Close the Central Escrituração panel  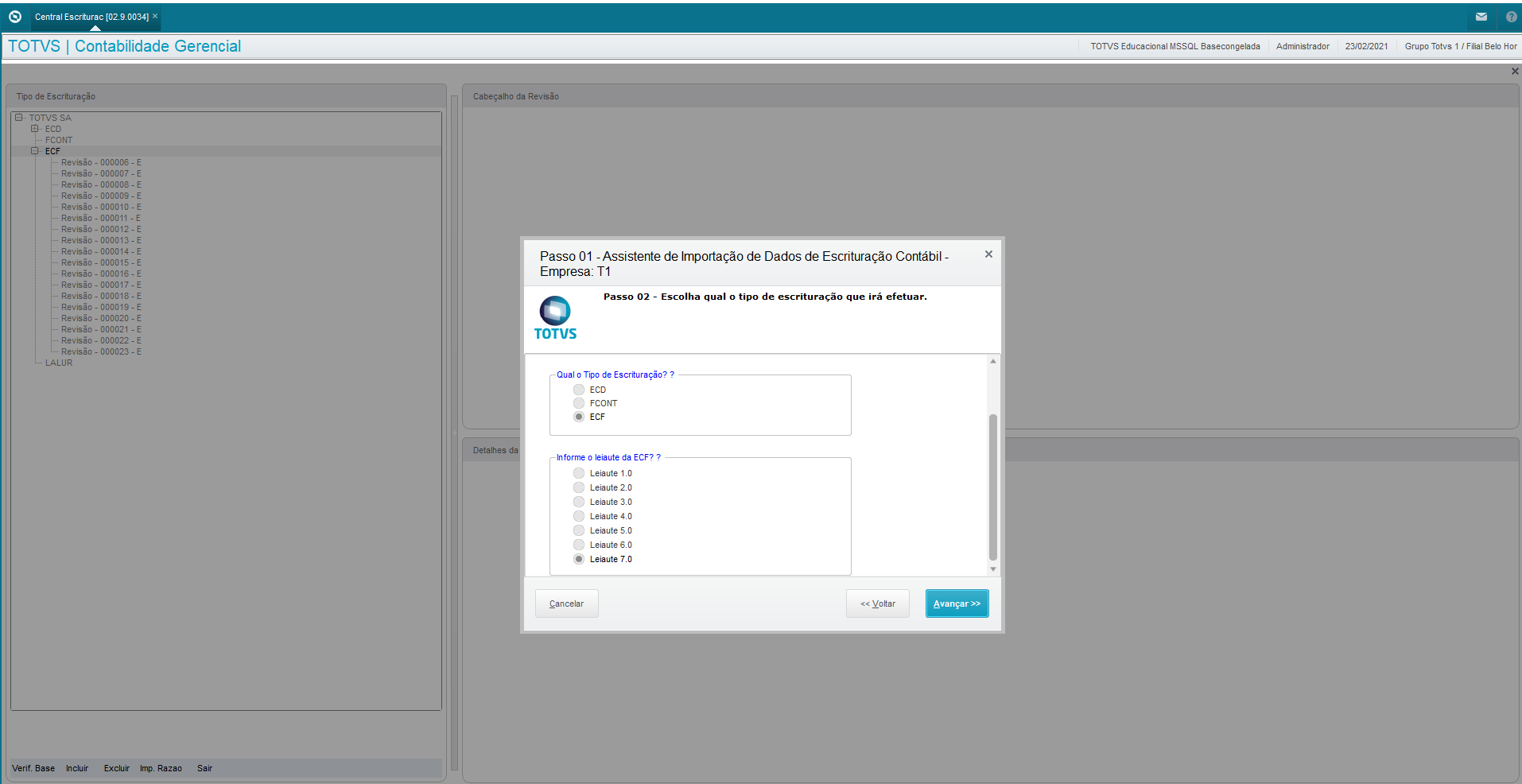coord(1515,72)
